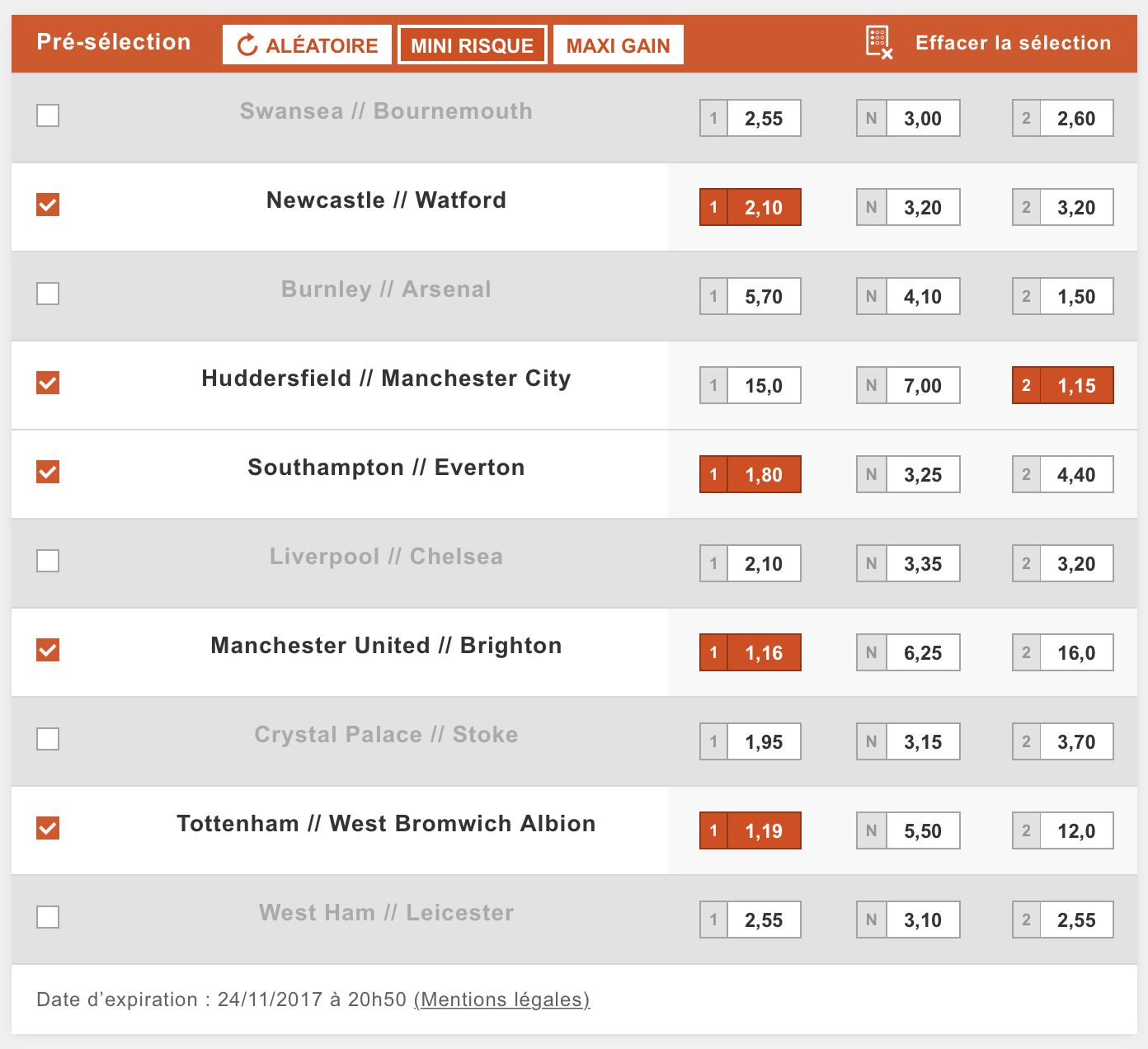Click the clear selection grid icon
1148x1049 pixels.
click(x=878, y=42)
